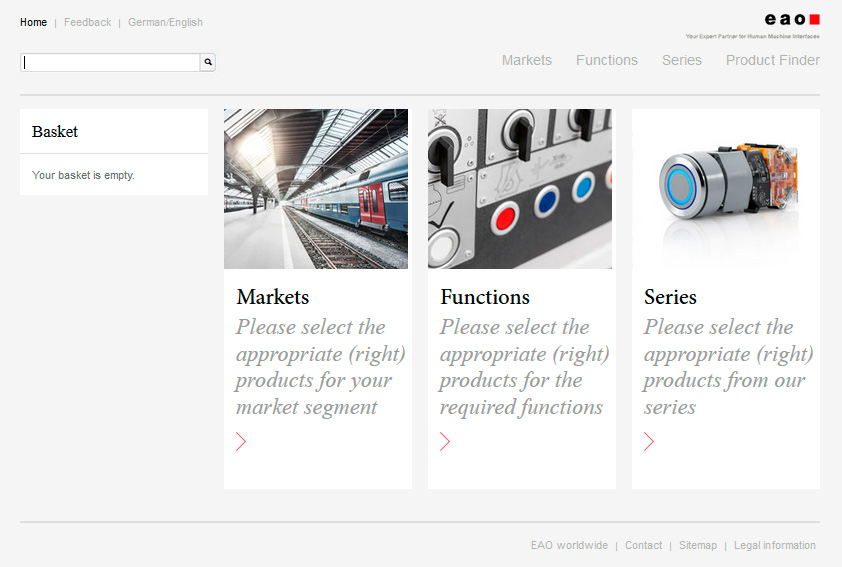Viewport: 842px width, 567px height.
Task: Go to Product Finder
Action: coord(772,60)
